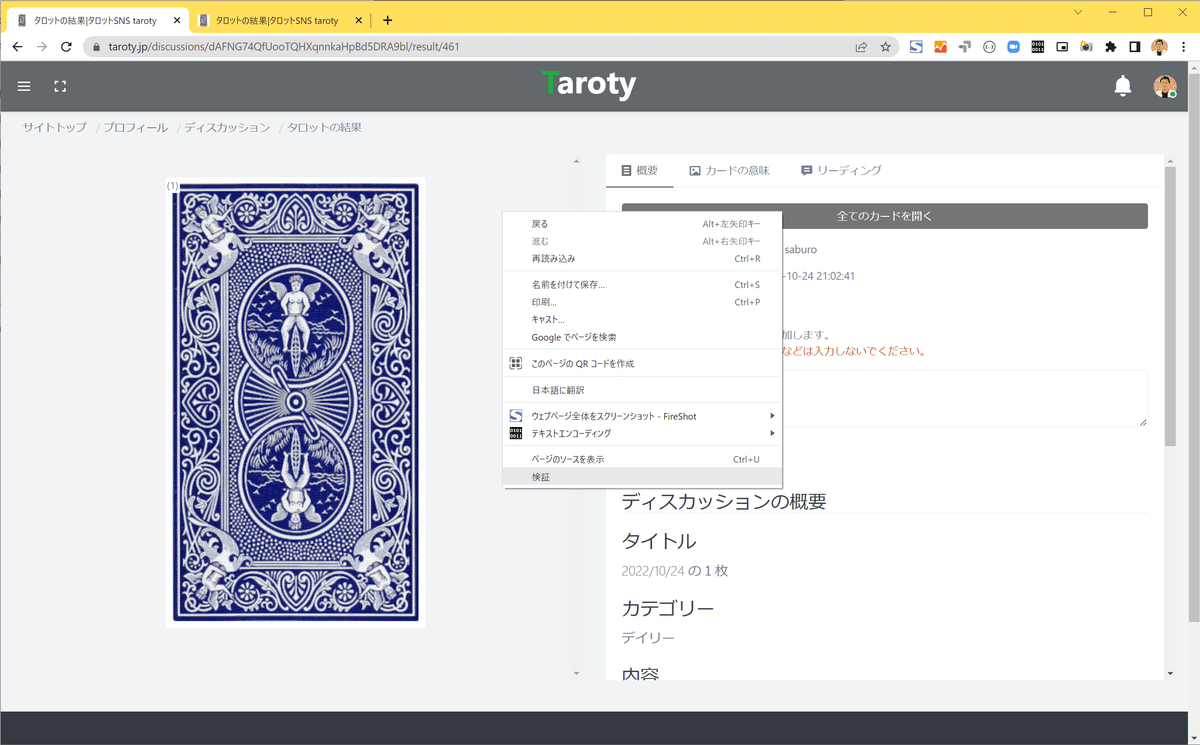Choose 検証 to open DevTools
This screenshot has height=745, width=1200.
[641, 477]
